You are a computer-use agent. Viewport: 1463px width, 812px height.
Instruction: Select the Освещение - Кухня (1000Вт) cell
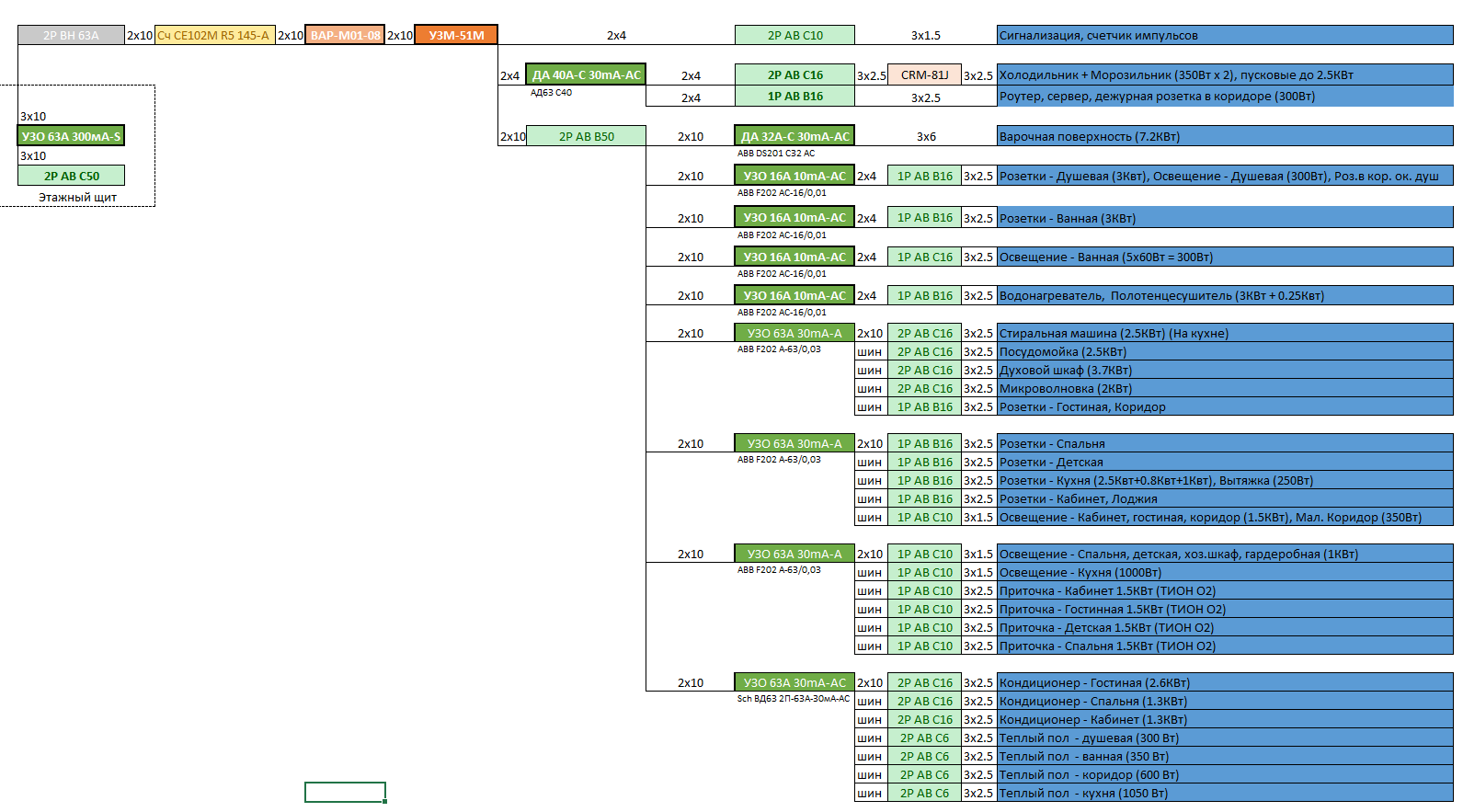point(1225,572)
